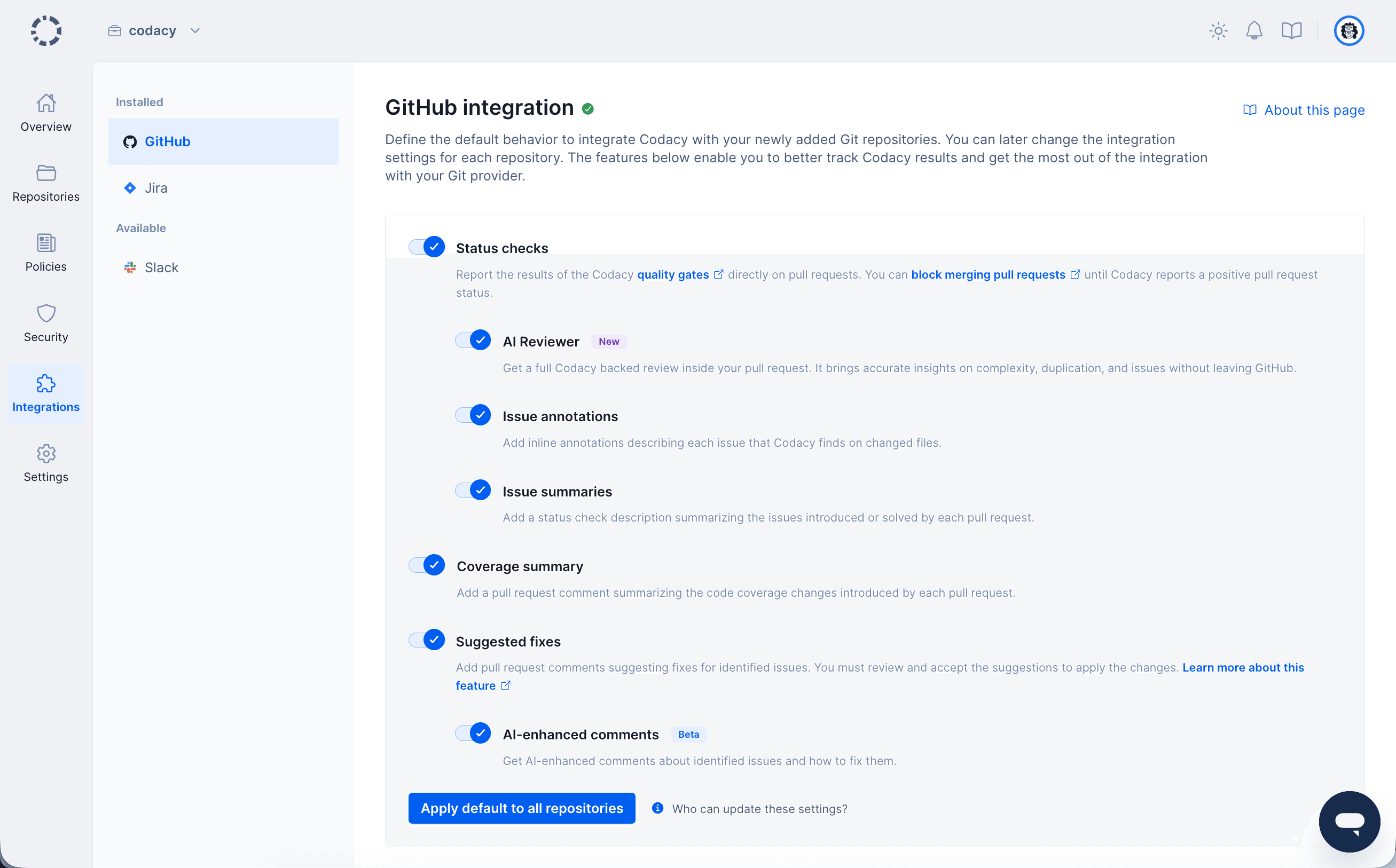
Task: Expand the codacy organization dropdown
Action: tap(195, 30)
